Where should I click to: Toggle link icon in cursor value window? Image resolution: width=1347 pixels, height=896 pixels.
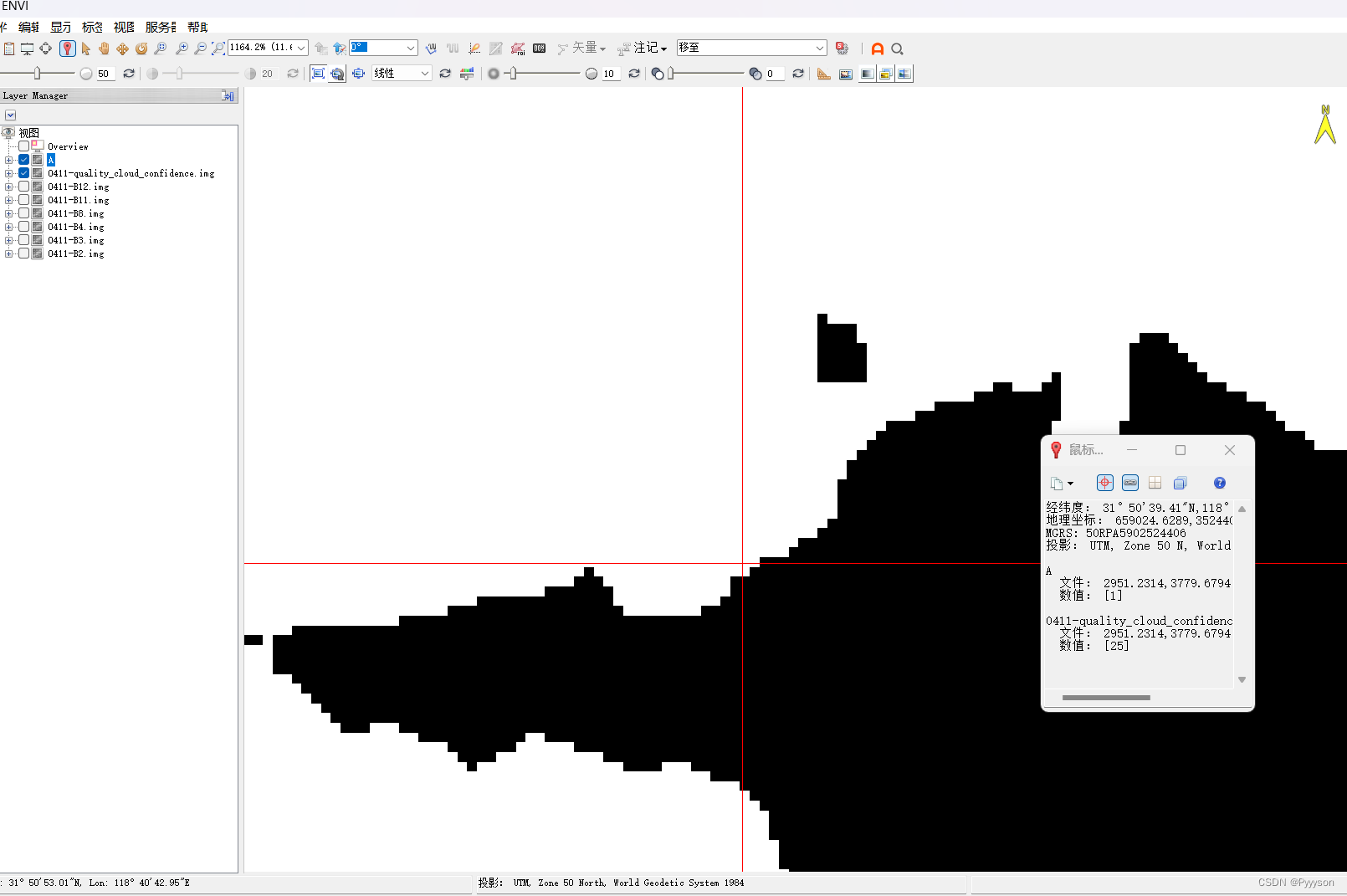click(x=1130, y=483)
